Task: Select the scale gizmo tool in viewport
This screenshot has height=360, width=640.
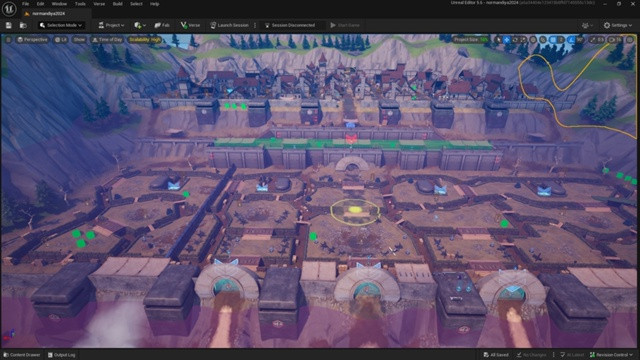Action: click(x=524, y=40)
